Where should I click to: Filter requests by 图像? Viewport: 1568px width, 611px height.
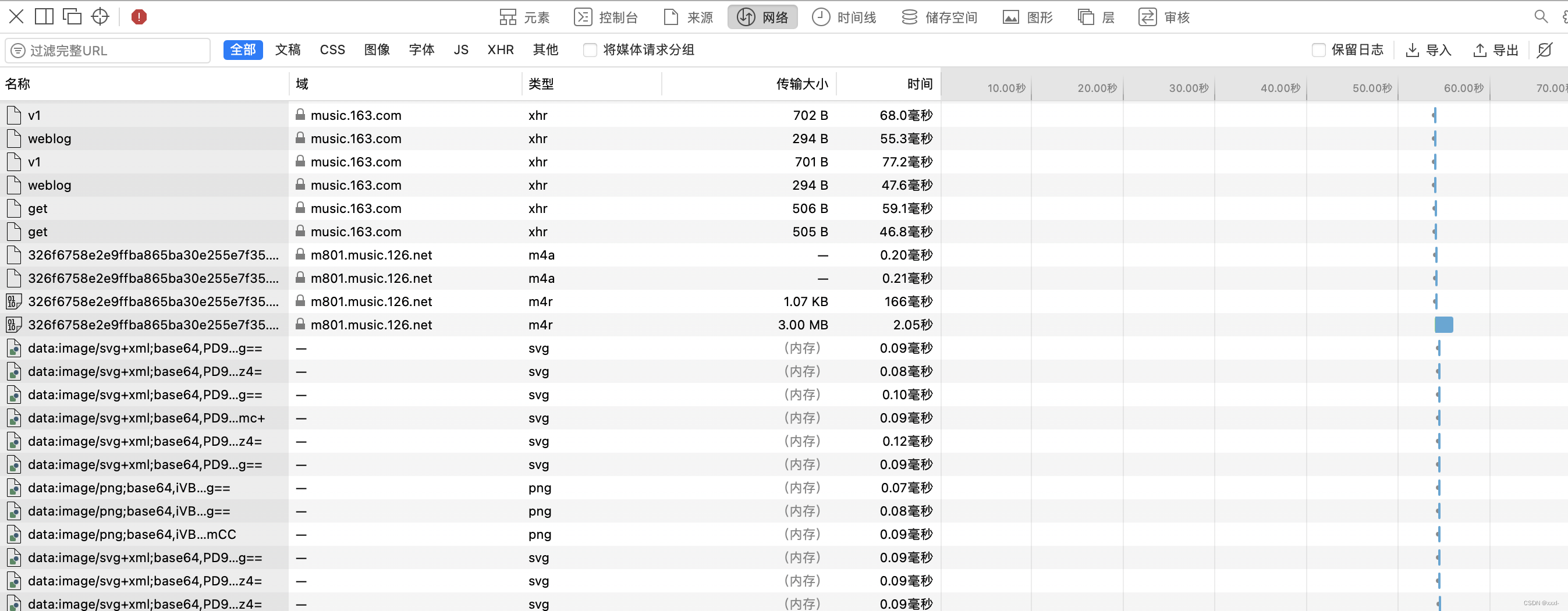coord(377,50)
